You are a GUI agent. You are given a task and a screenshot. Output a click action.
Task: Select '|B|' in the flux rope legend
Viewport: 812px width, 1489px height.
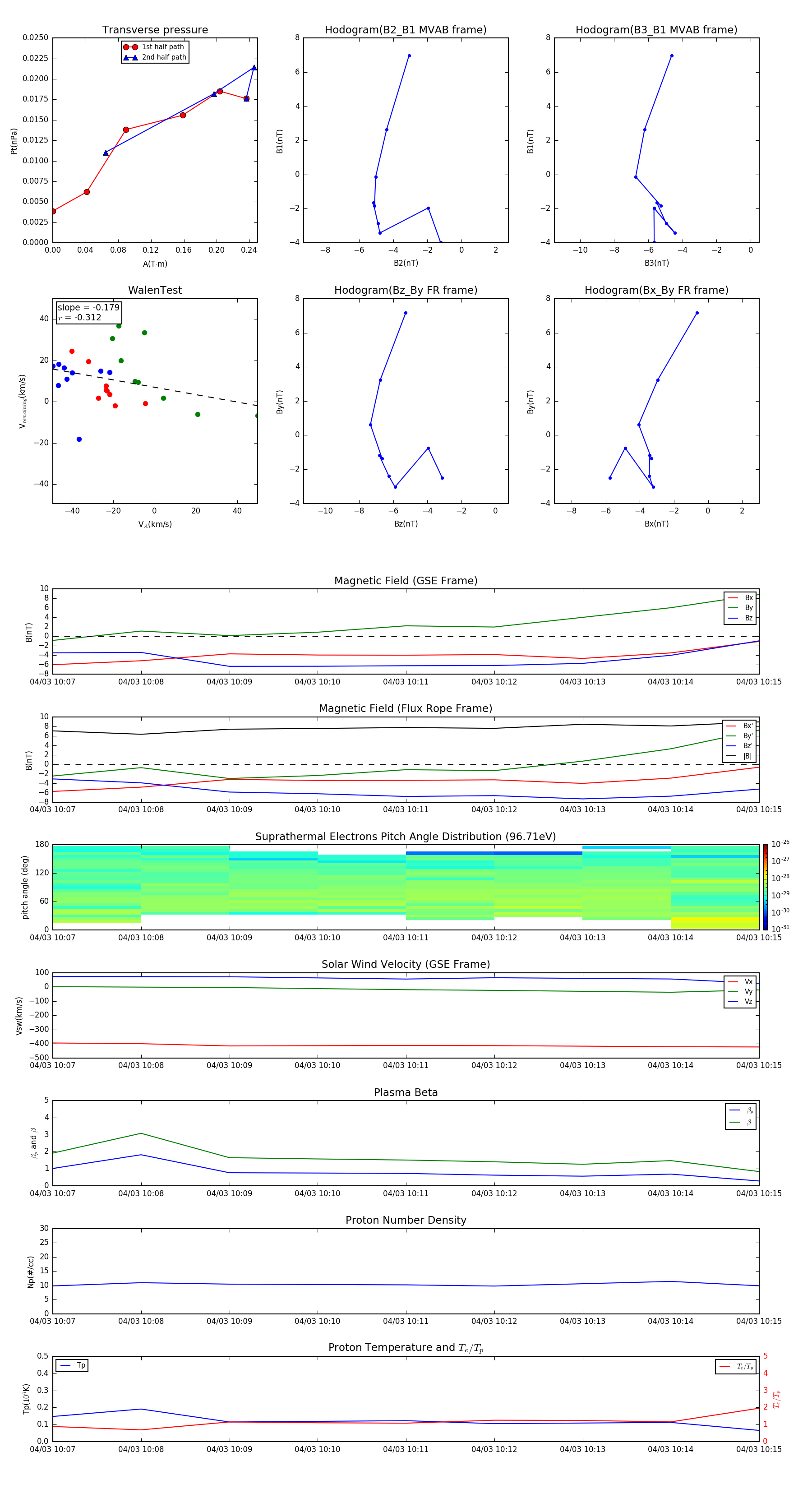(x=740, y=756)
